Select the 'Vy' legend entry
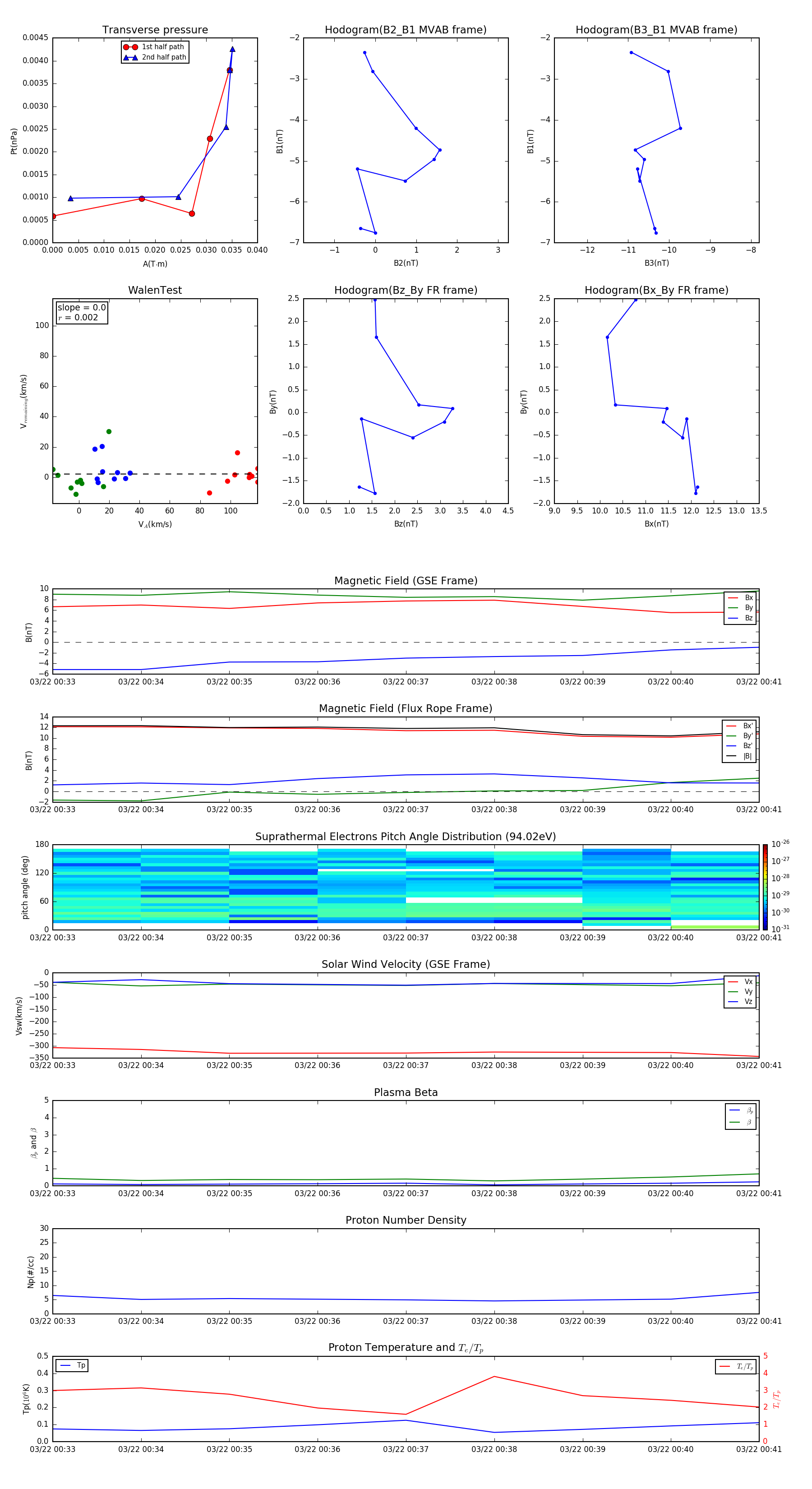Screen dimensions: 812x1489 (x=740, y=992)
